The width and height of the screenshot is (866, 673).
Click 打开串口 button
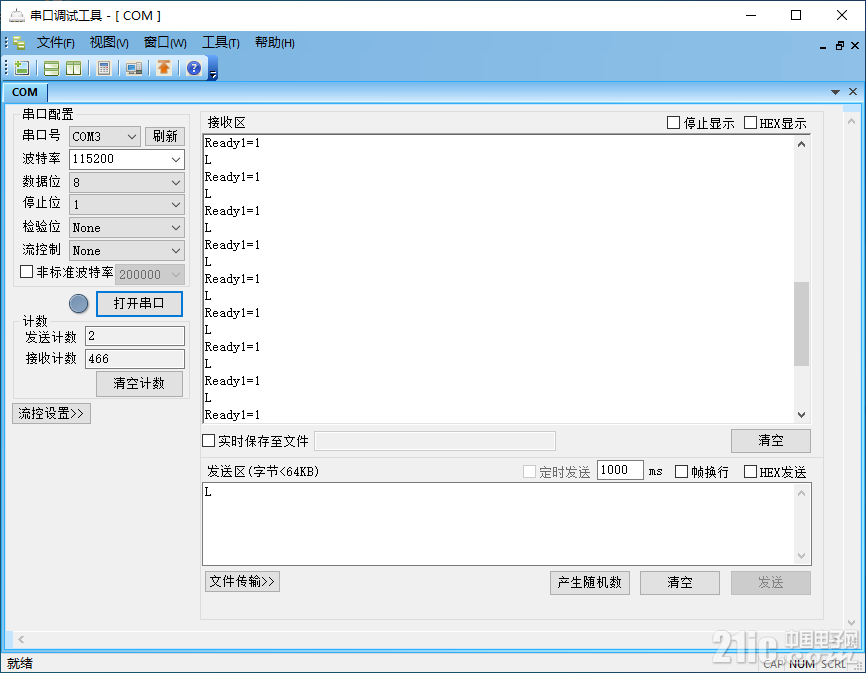coord(139,304)
